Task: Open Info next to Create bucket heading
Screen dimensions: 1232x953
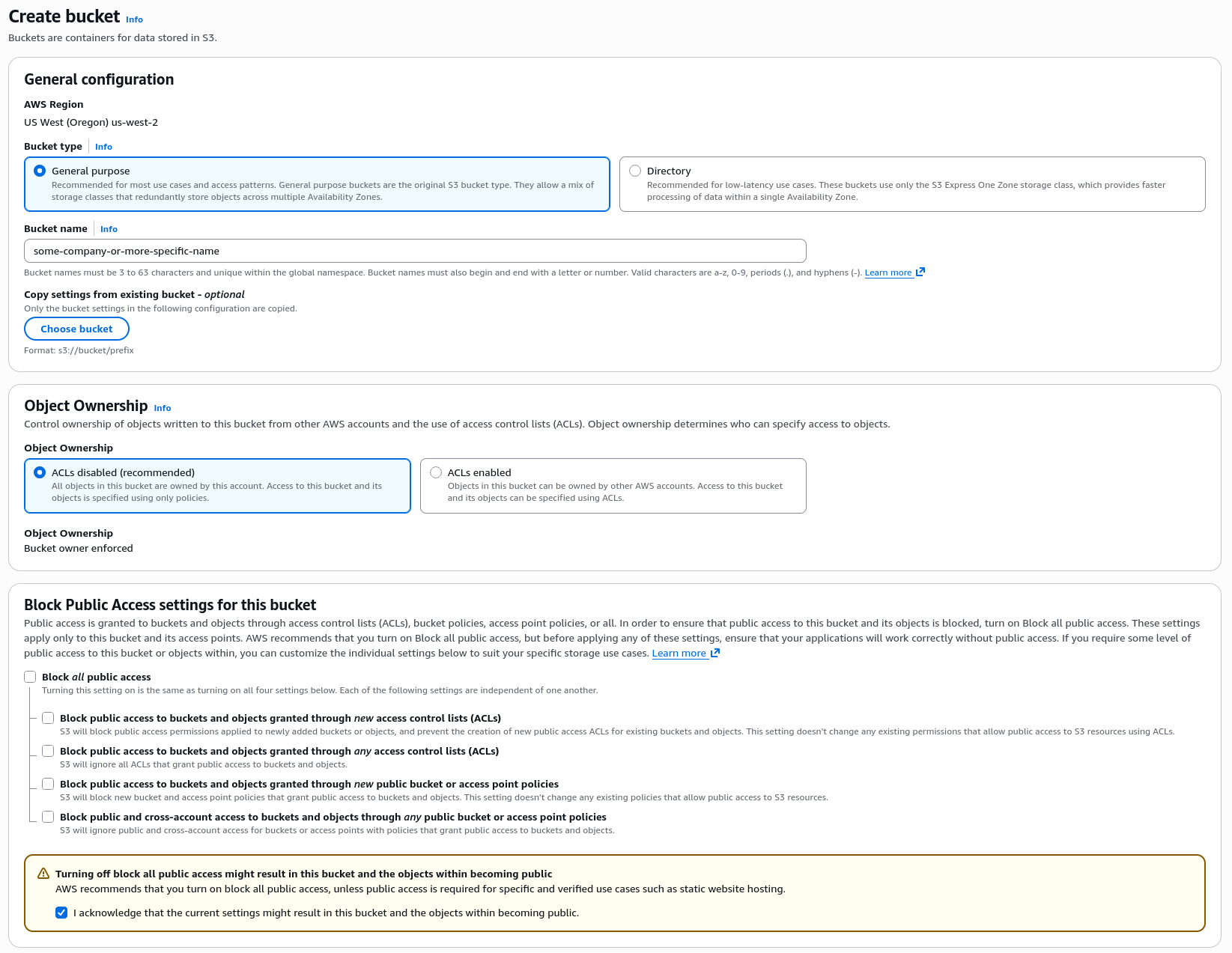Action: [x=134, y=19]
